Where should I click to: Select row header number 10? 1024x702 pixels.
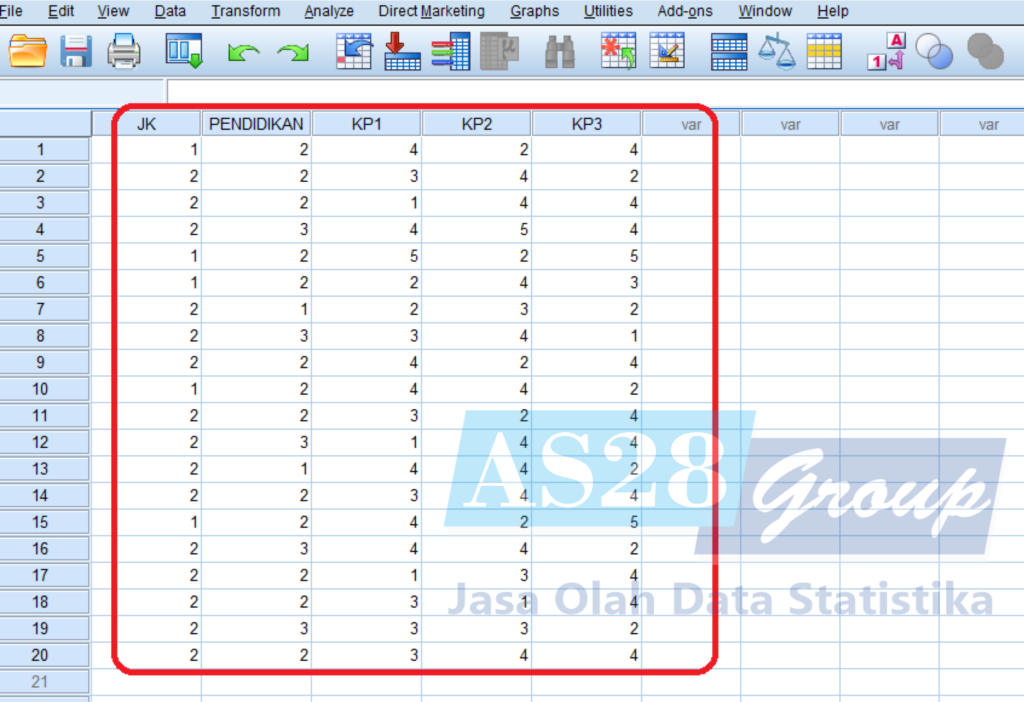pyautogui.click(x=41, y=389)
